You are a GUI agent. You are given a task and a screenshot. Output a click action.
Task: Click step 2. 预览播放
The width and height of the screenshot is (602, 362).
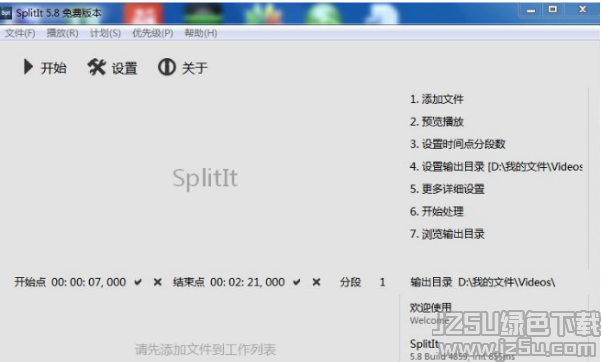pyautogui.click(x=437, y=122)
